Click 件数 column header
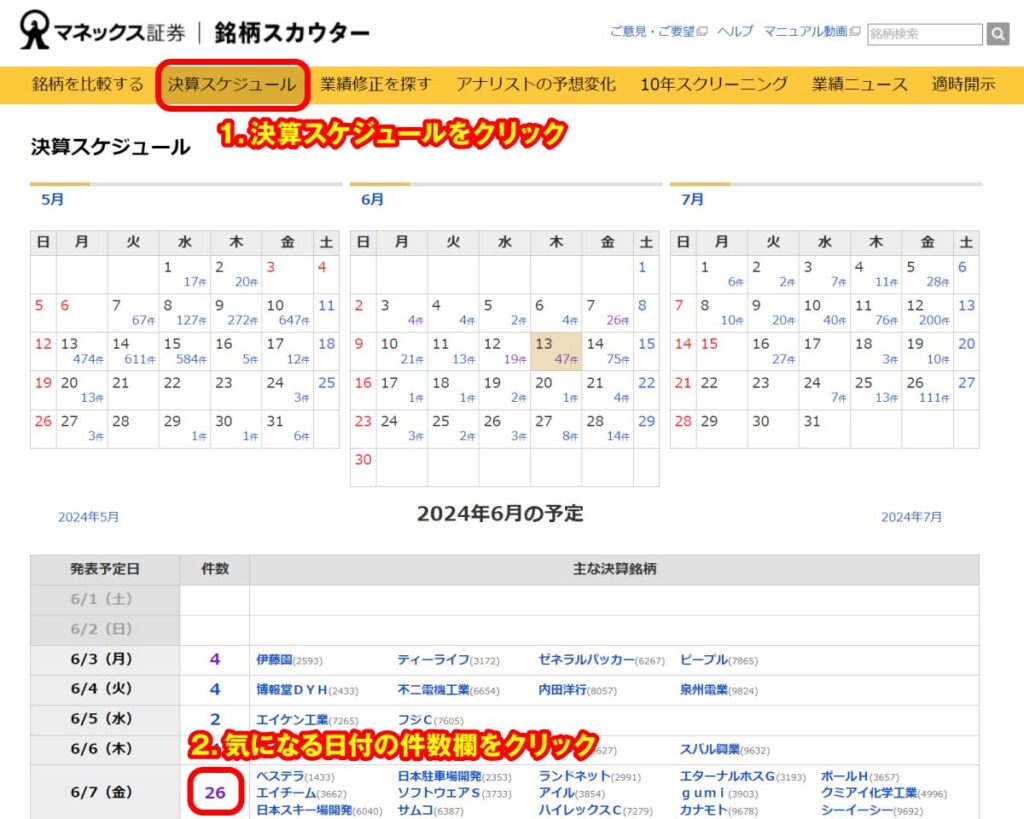Screen dimensions: 1024x819 215,570
